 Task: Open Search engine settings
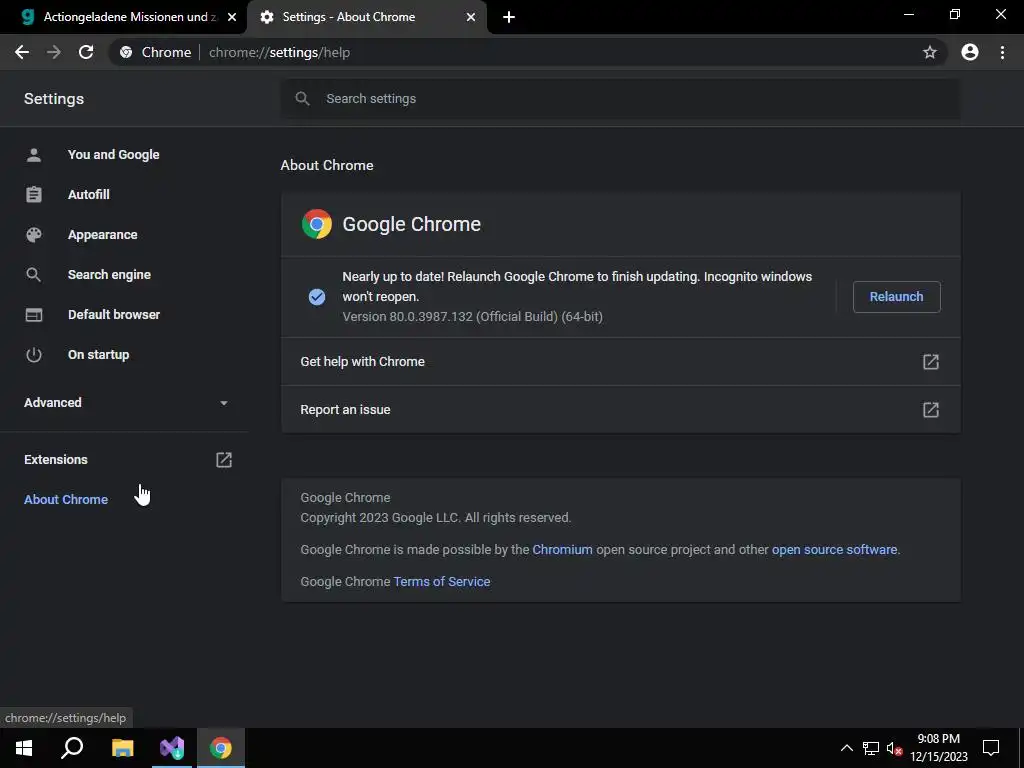[109, 275]
